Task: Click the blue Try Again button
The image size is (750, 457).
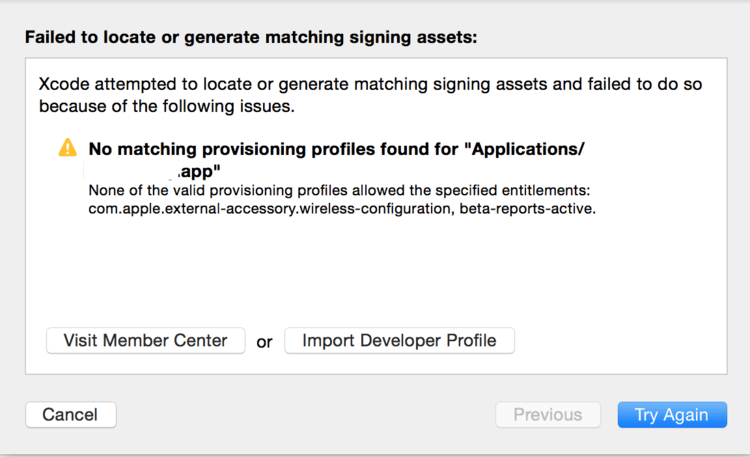Action: [672, 414]
